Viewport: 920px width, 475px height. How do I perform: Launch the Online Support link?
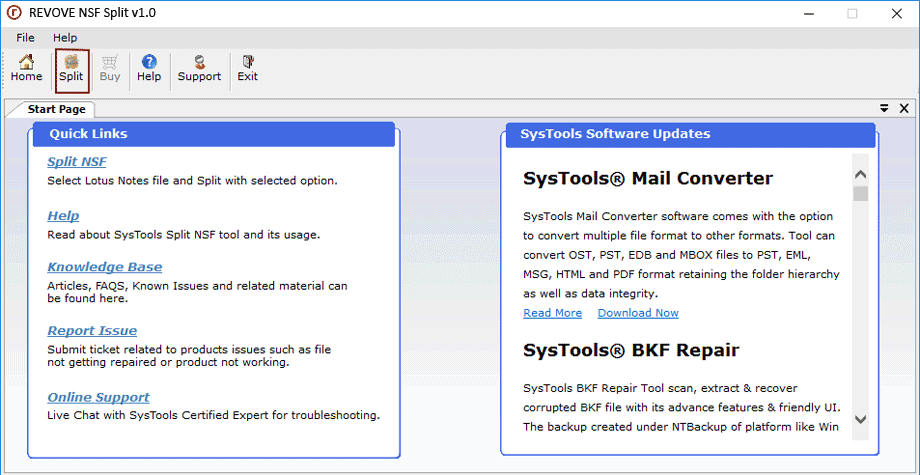[98, 397]
